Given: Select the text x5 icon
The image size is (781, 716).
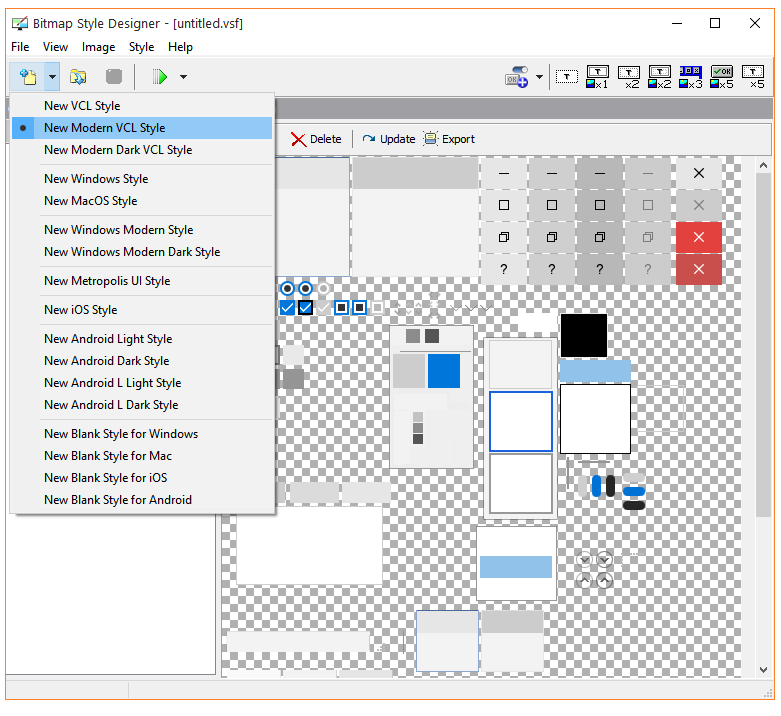Looking at the screenshot, I should pos(753,77).
